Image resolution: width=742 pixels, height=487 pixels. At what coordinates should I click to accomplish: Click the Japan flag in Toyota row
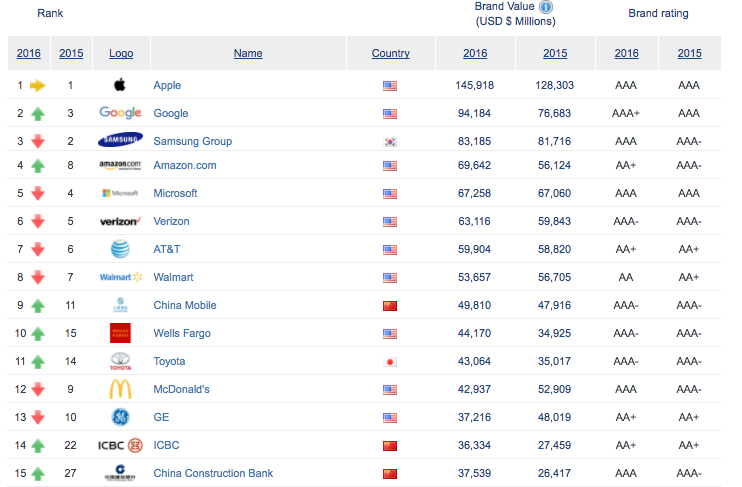pyautogui.click(x=390, y=361)
